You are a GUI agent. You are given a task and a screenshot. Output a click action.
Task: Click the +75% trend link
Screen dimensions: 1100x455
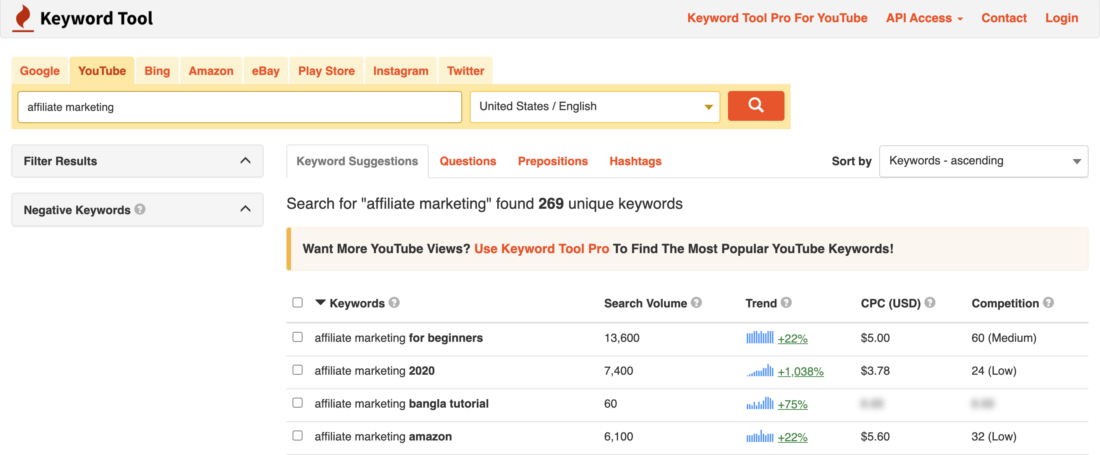793,404
